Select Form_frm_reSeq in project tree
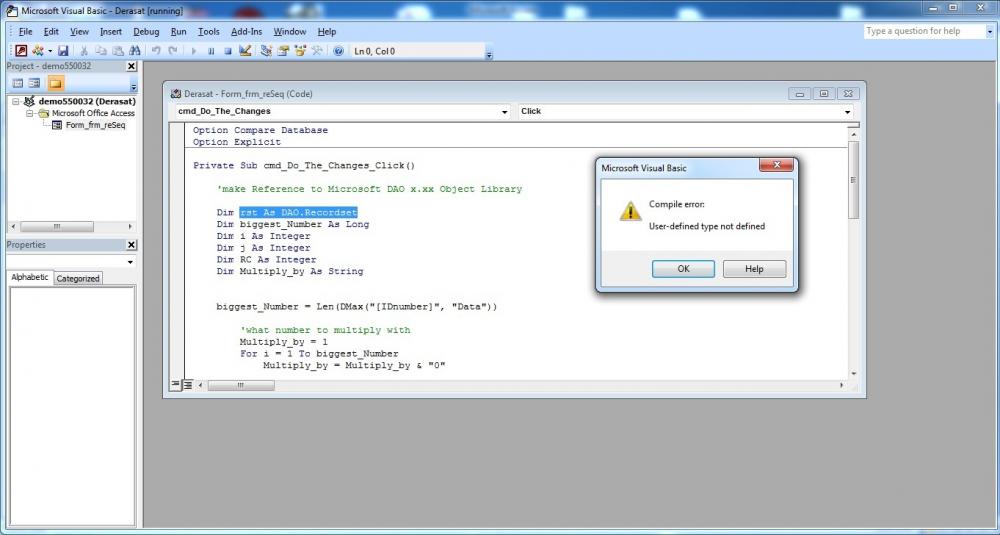 [x=96, y=125]
